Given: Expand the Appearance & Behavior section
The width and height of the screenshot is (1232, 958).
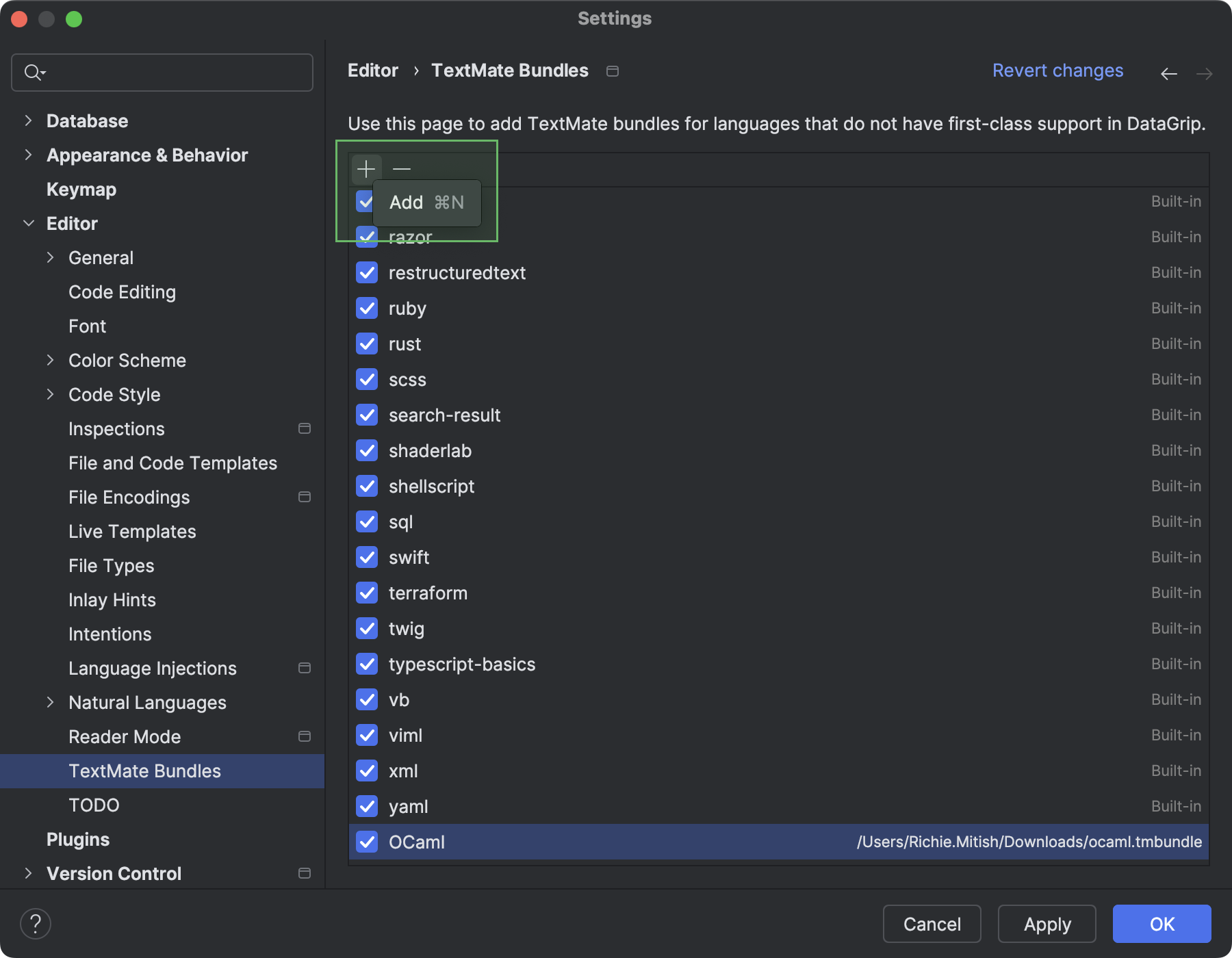Looking at the screenshot, I should (x=29, y=155).
